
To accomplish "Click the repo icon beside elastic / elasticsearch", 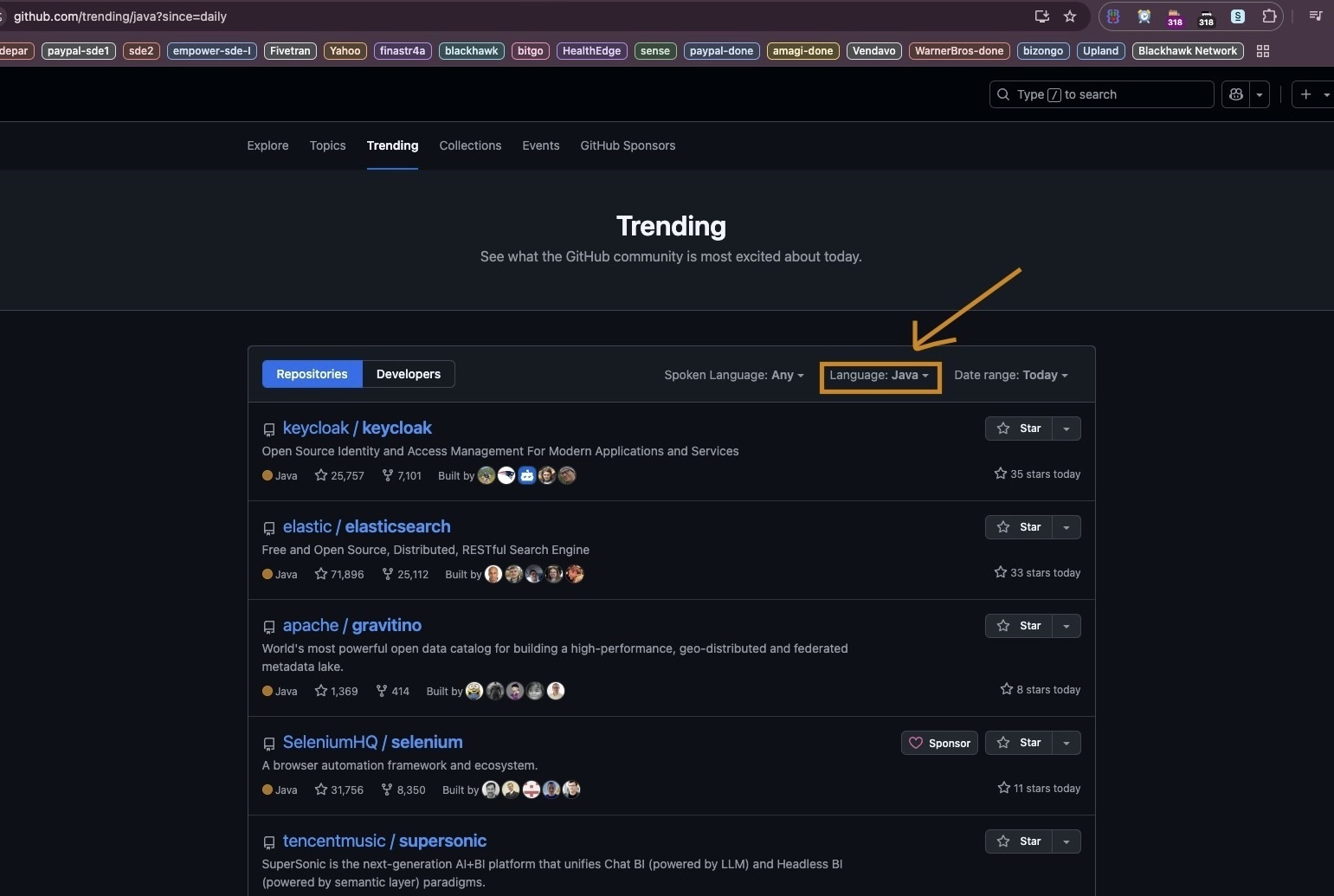I will (x=269, y=528).
